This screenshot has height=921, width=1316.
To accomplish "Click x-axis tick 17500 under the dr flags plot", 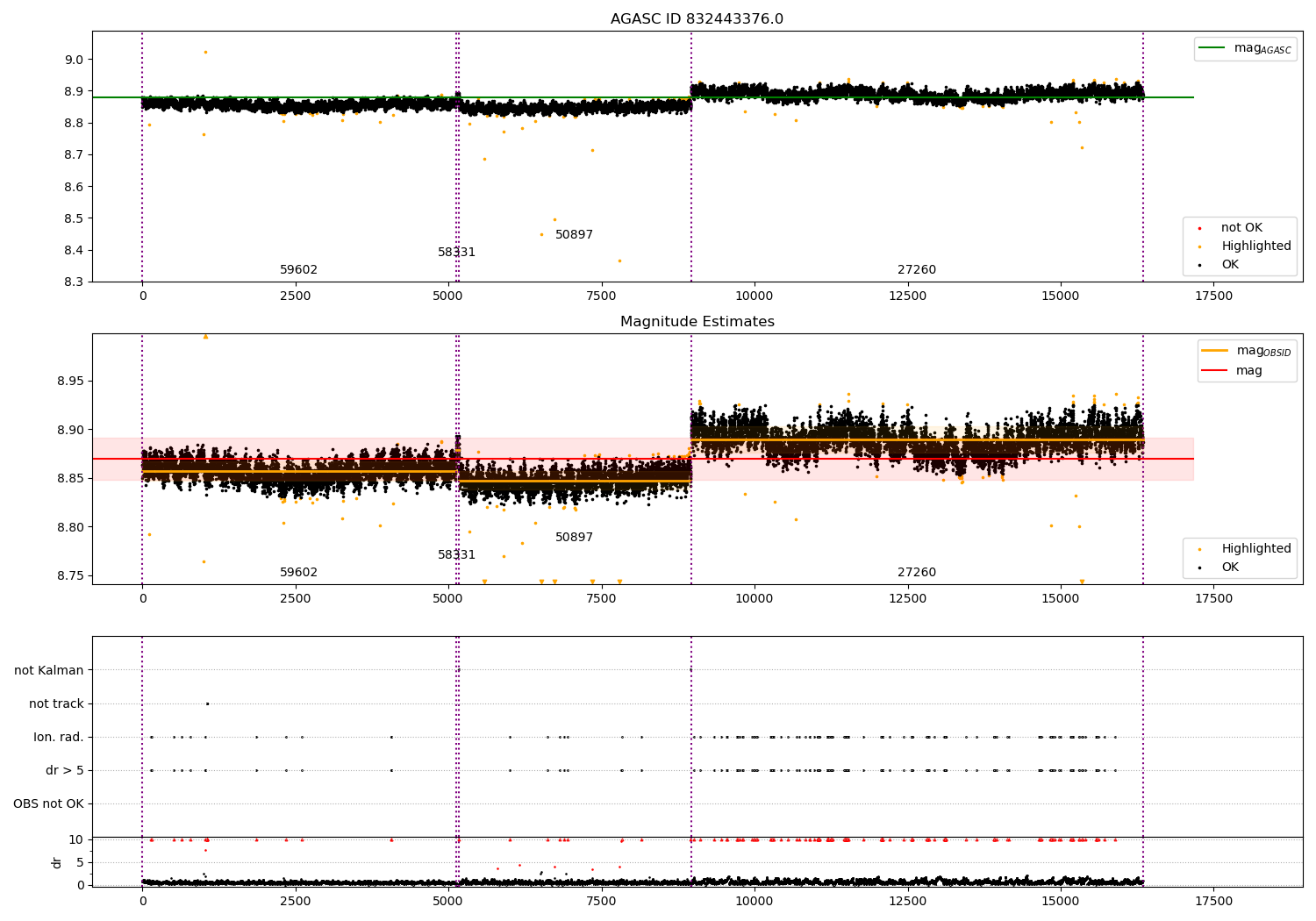I will (x=1214, y=902).
